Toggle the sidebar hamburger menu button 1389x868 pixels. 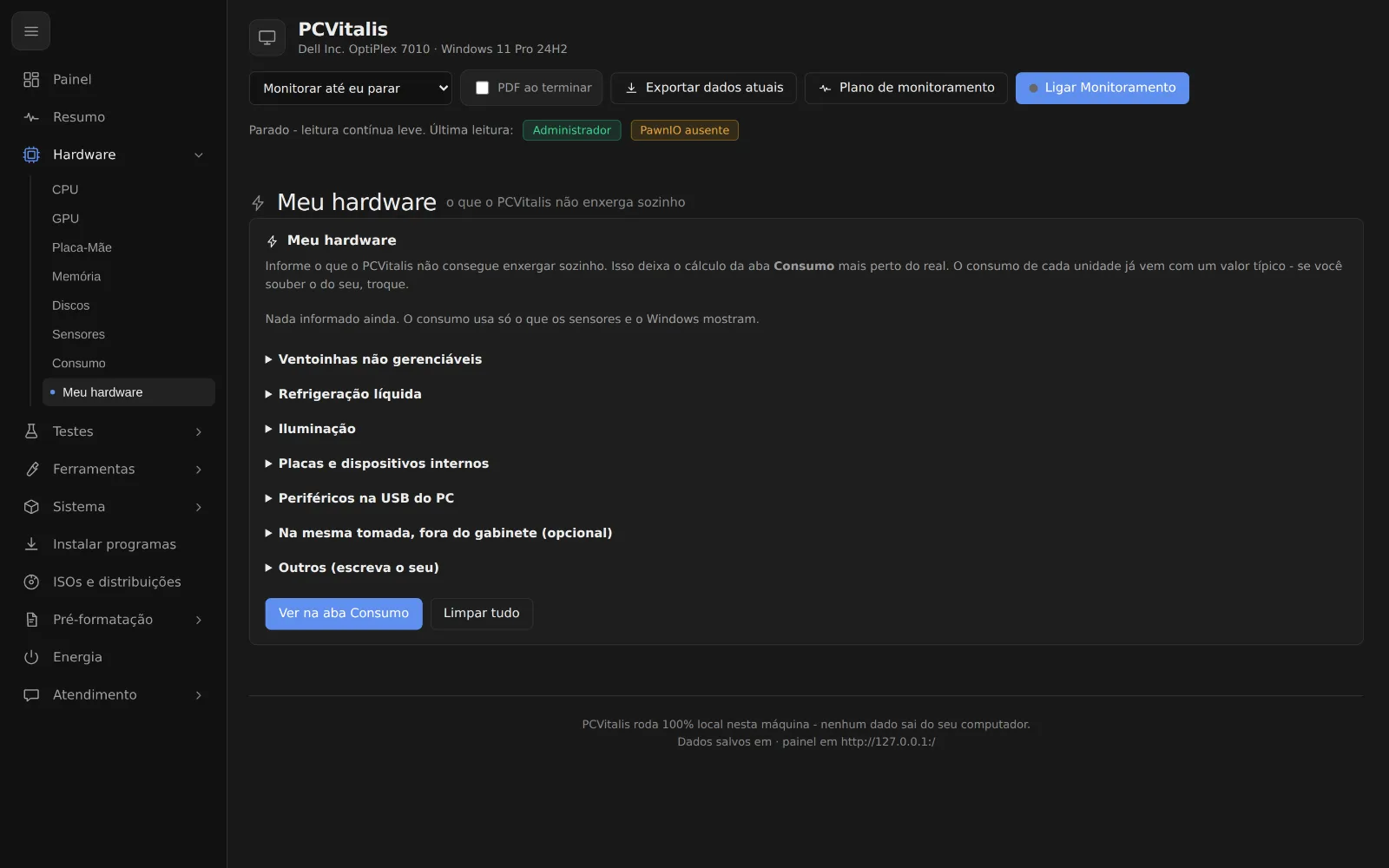coord(30,31)
